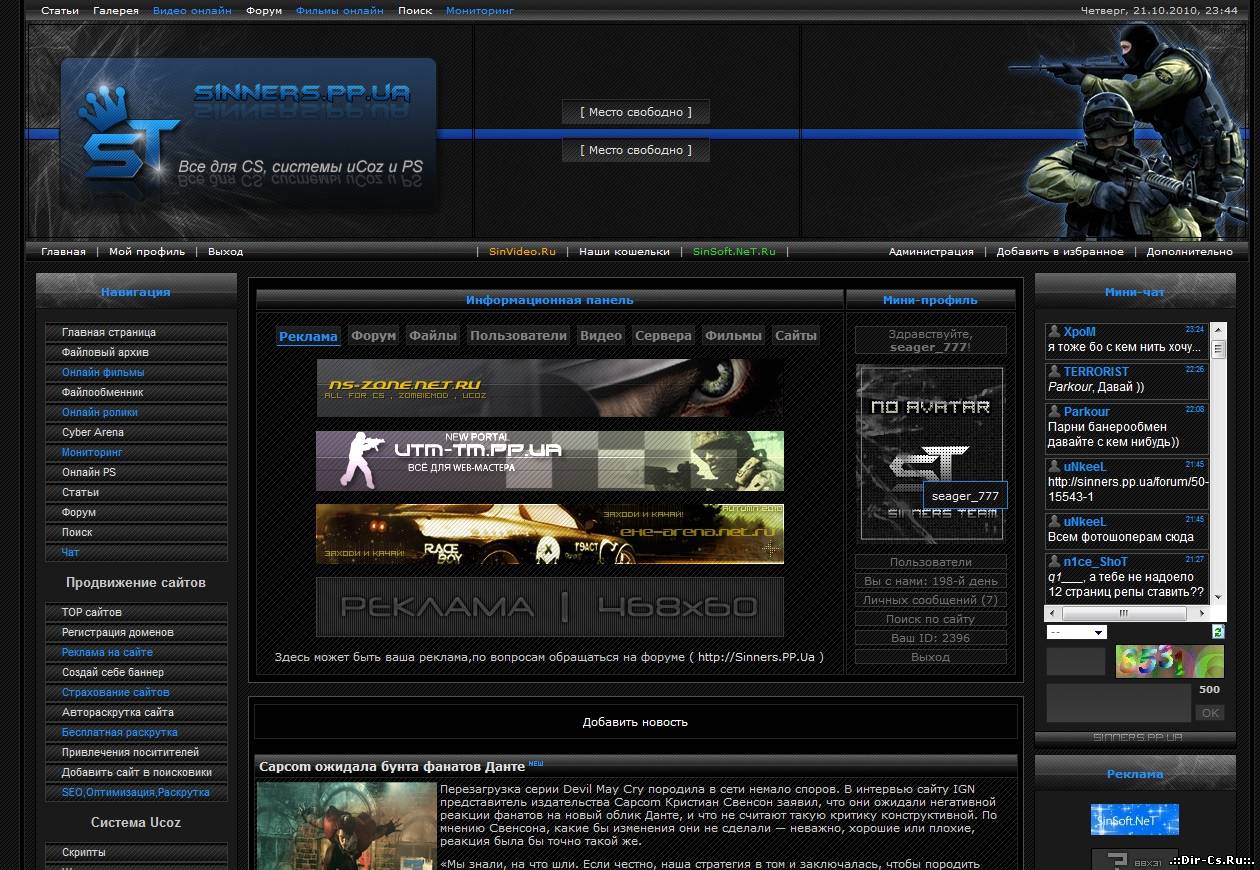Image resolution: width=1260 pixels, height=870 pixels.
Task: Click the mini-chat message text field
Action: pos(1118,703)
